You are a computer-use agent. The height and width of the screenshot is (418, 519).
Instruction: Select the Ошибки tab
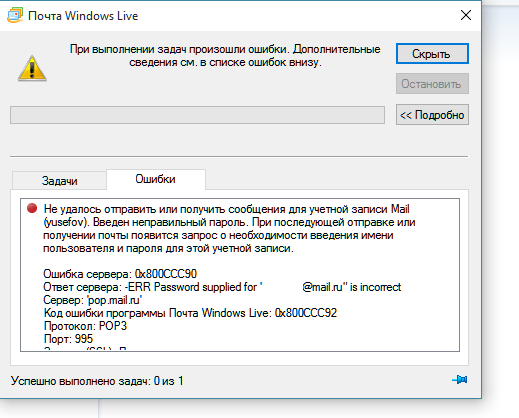pyautogui.click(x=156, y=179)
